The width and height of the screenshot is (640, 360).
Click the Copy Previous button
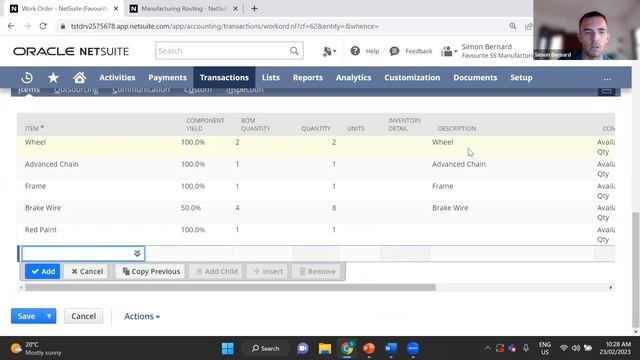(151, 271)
